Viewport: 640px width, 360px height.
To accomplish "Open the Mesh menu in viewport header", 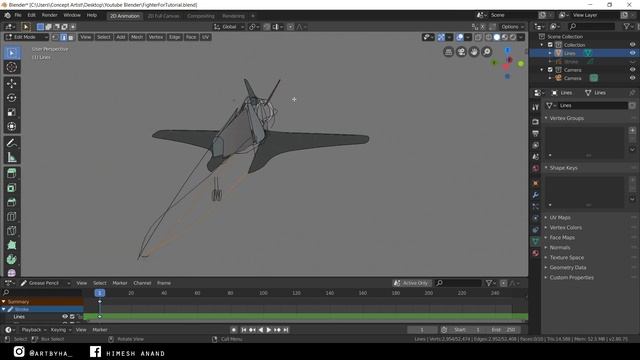I will tap(137, 37).
